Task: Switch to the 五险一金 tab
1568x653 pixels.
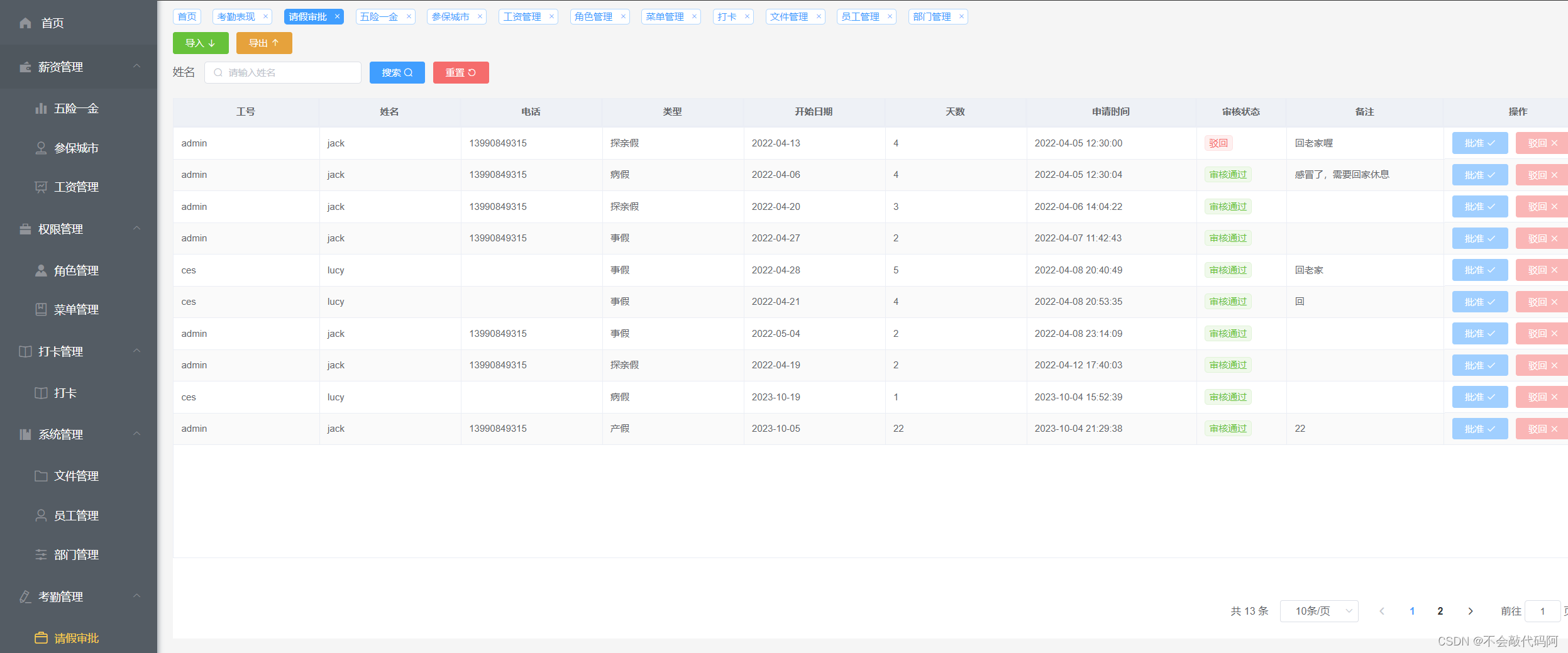Action: [379, 17]
